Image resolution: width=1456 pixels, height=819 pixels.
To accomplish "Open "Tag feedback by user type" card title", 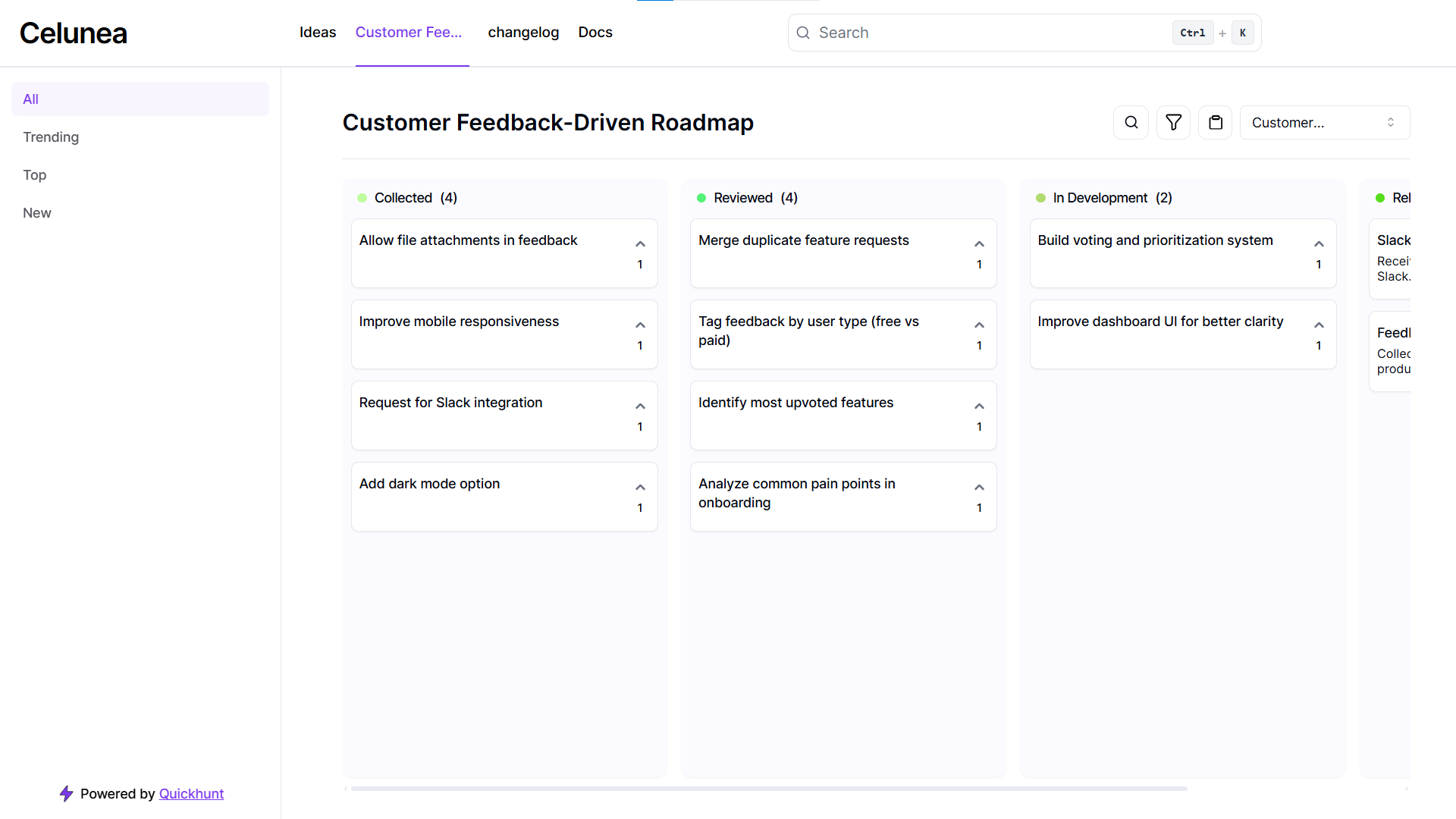I will [808, 331].
